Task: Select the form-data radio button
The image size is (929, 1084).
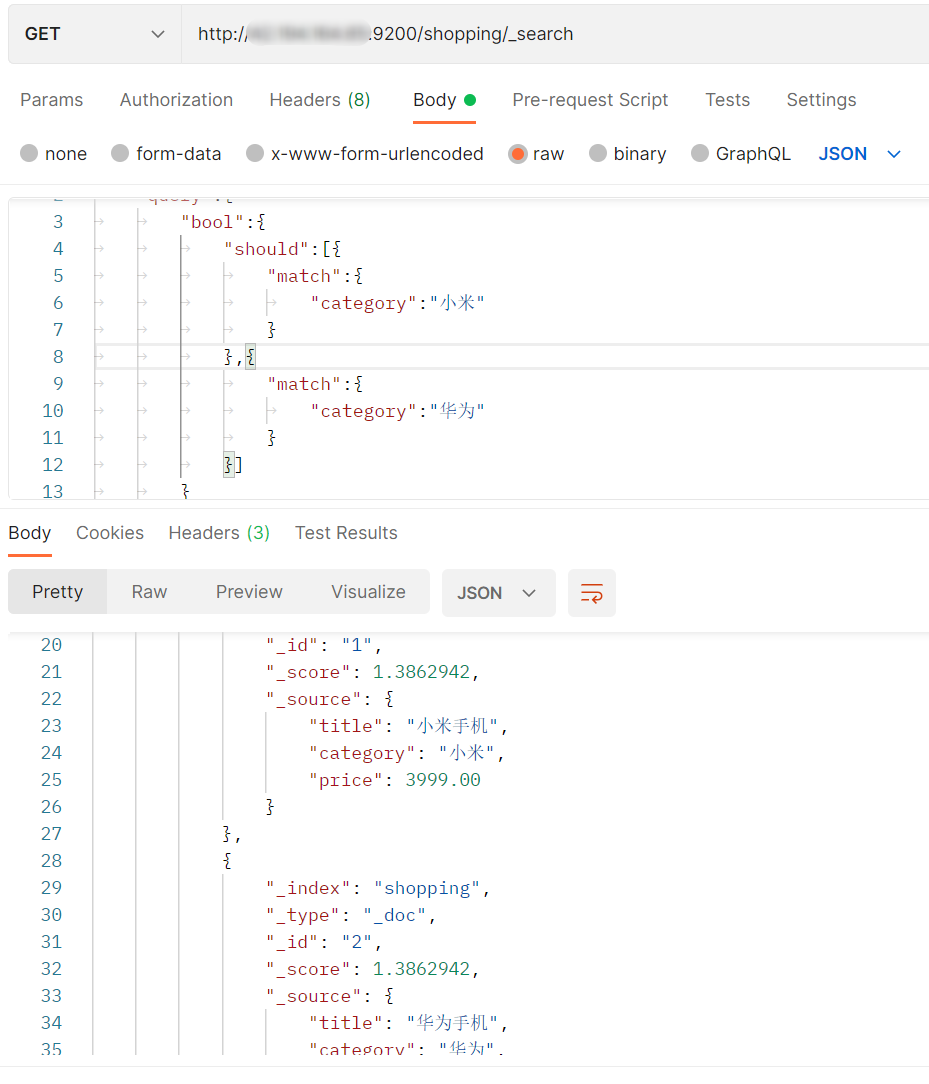Action: point(121,154)
